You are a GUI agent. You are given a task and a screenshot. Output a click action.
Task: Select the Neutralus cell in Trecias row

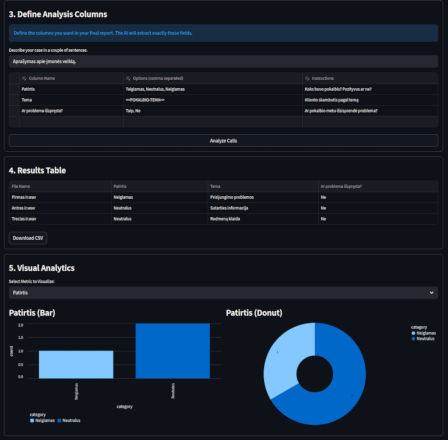[x=159, y=219]
